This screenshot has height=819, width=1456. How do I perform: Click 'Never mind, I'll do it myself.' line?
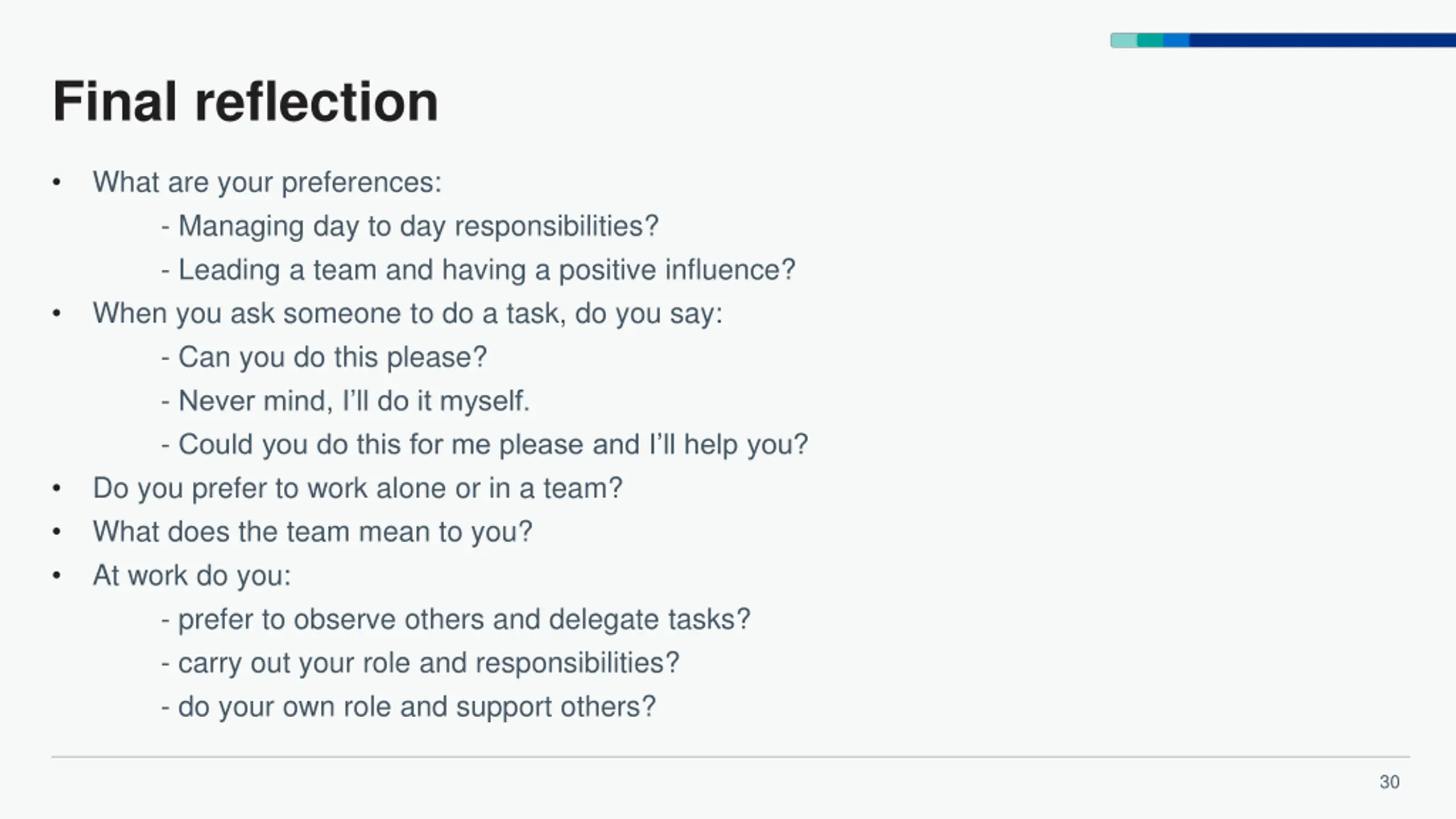pyautogui.click(x=345, y=401)
